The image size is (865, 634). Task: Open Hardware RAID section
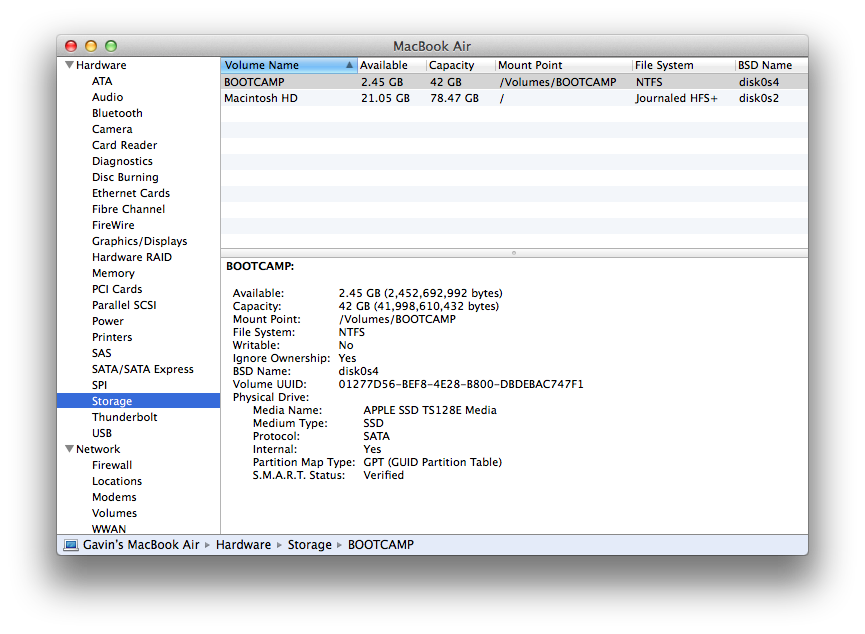pos(132,257)
